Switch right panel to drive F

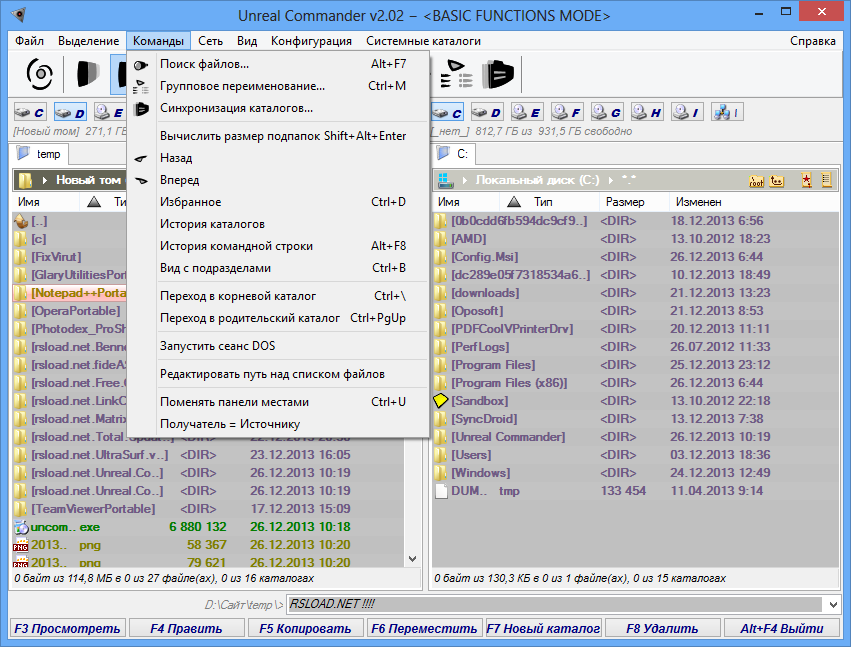(567, 112)
